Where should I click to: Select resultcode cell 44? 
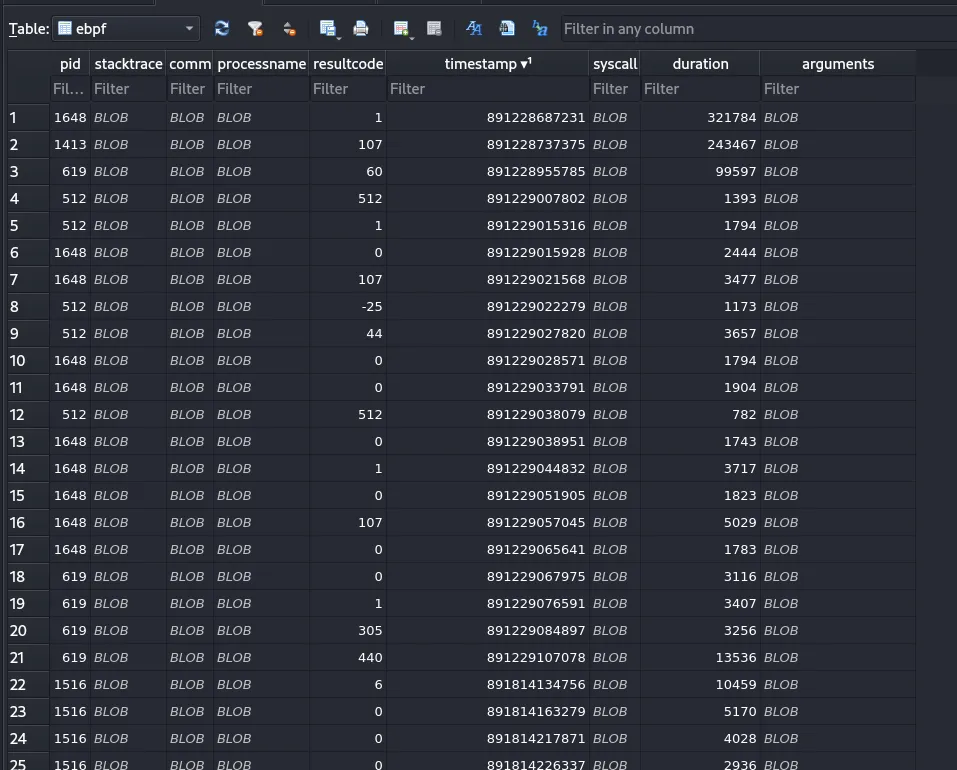pyautogui.click(x=348, y=334)
